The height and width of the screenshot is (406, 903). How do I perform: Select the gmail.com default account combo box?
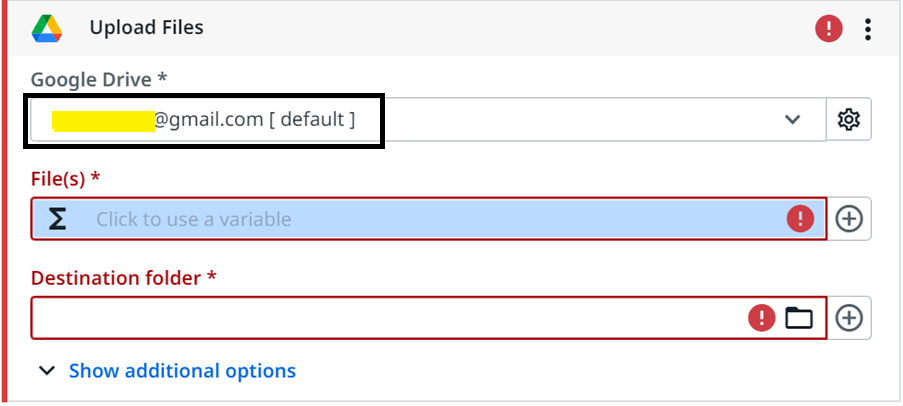[428, 119]
